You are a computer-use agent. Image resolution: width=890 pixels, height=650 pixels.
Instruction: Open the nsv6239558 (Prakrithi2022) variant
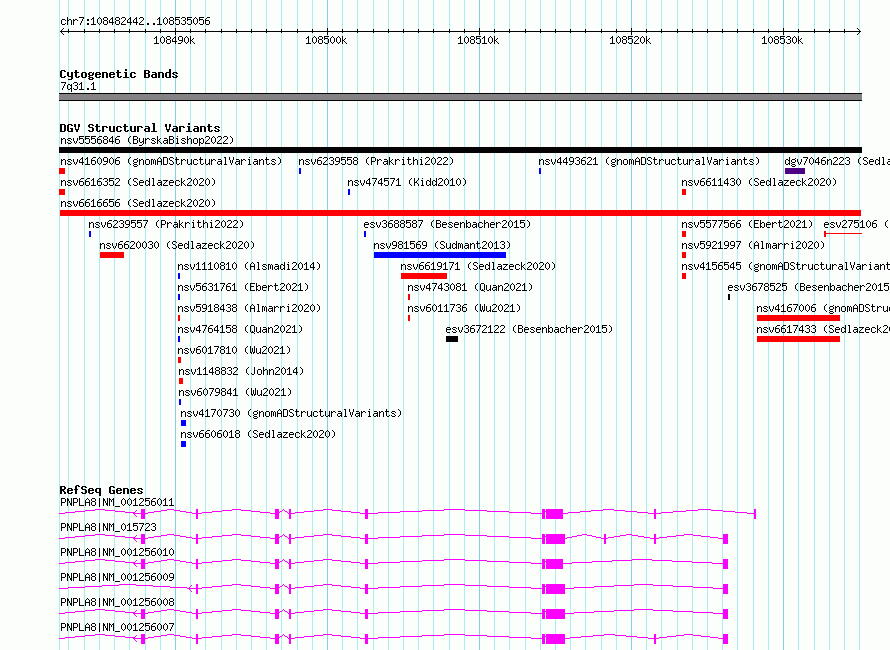pyautogui.click(x=376, y=161)
